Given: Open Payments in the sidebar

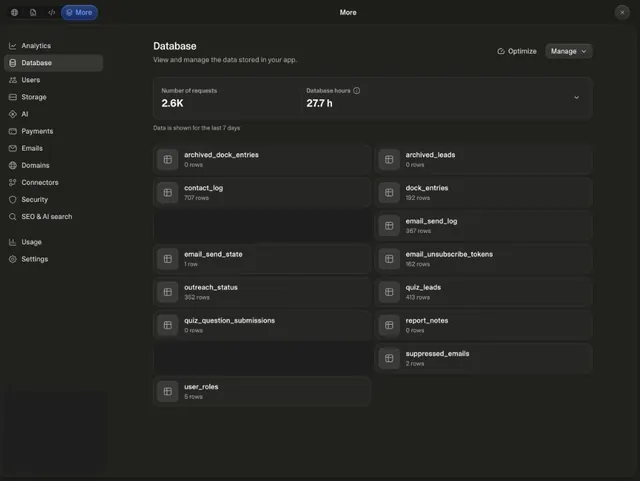Looking at the screenshot, I should [x=53, y=131].
